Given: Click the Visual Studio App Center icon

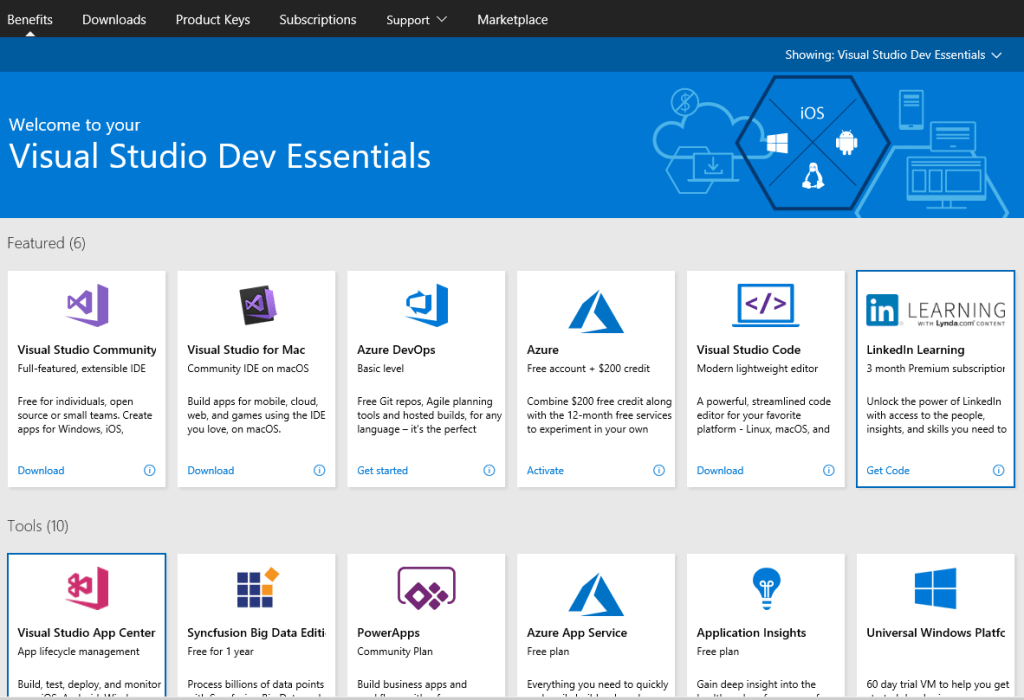Looking at the screenshot, I should click(87, 588).
